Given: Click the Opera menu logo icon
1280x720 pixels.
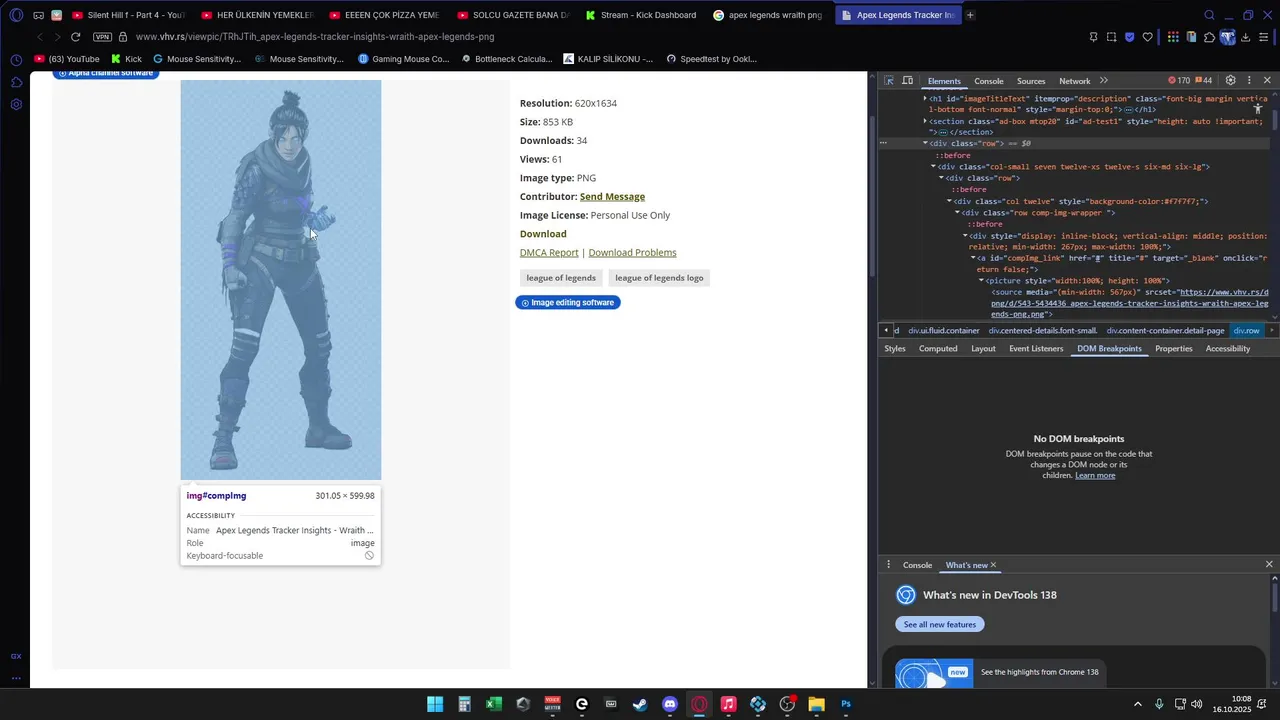Looking at the screenshot, I should (x=16, y=15).
